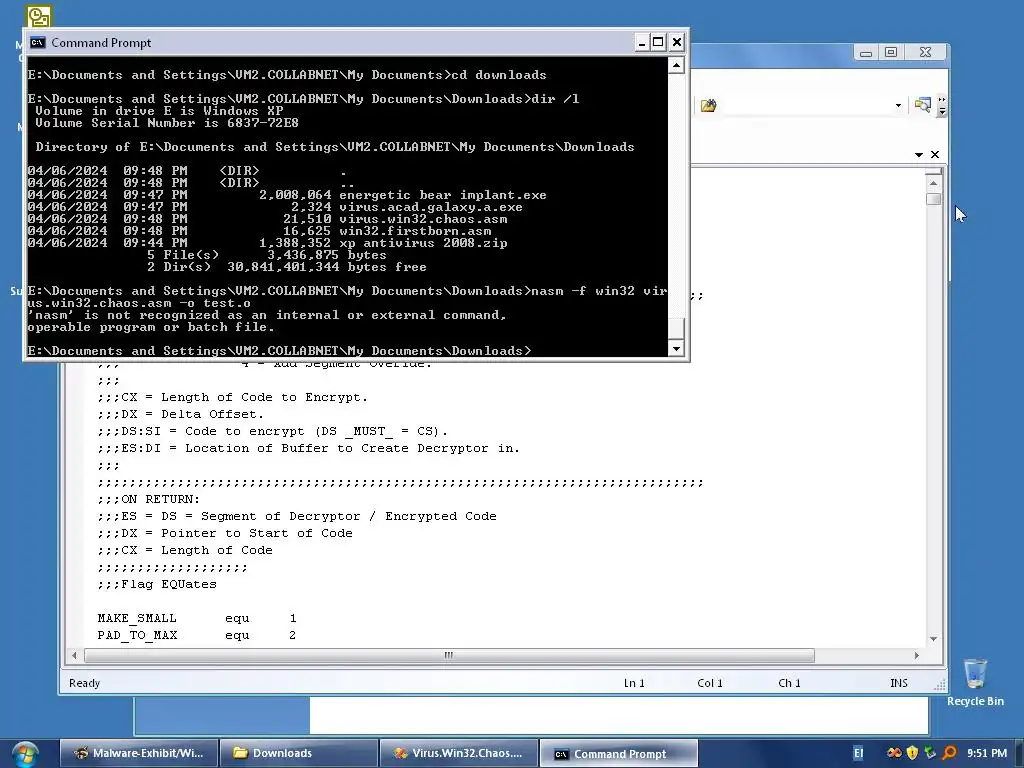1024x768 pixels.
Task: Switch to Command Prompt taskbar button
Action: (618, 754)
